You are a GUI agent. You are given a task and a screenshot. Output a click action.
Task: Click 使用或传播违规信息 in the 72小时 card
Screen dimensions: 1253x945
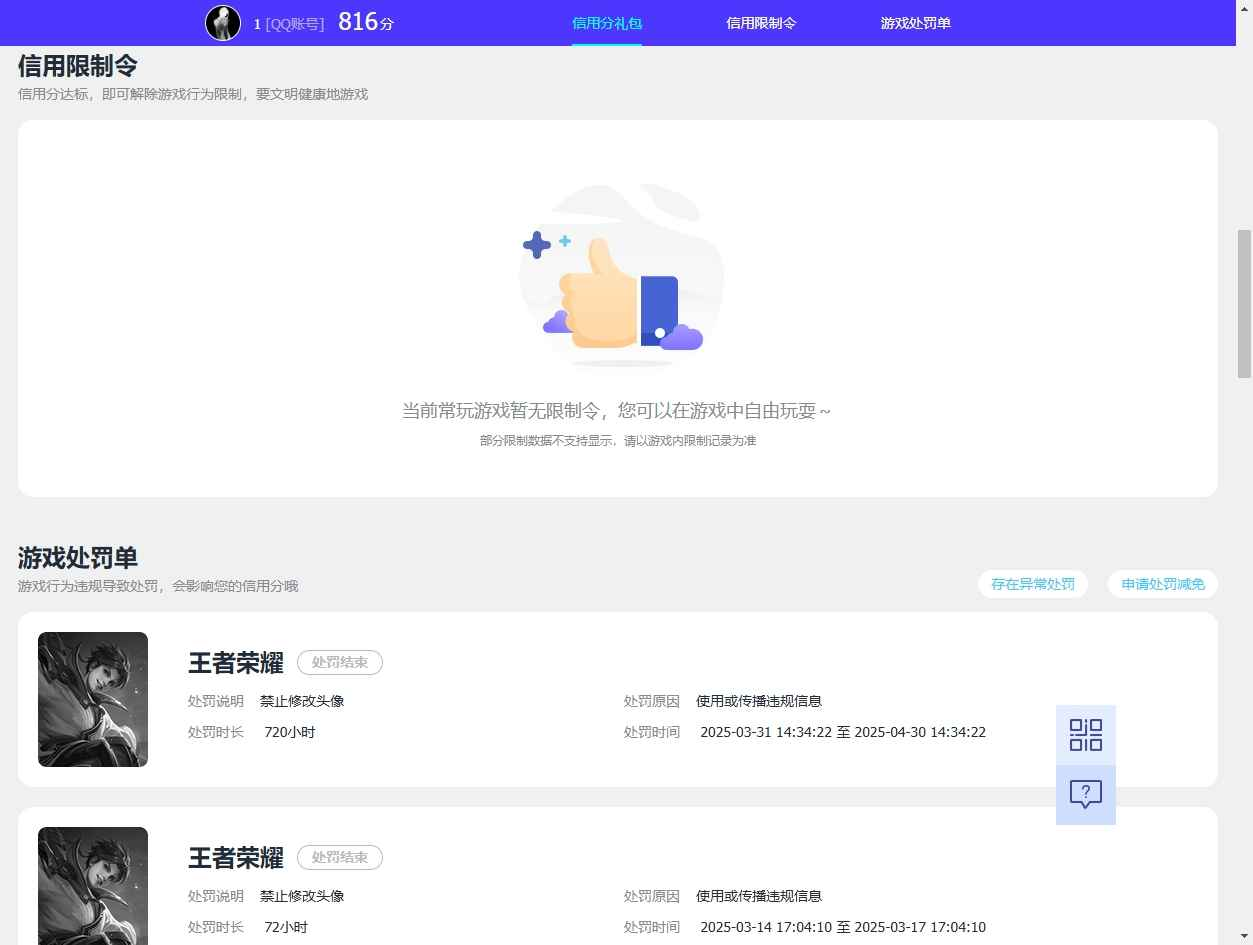759,896
